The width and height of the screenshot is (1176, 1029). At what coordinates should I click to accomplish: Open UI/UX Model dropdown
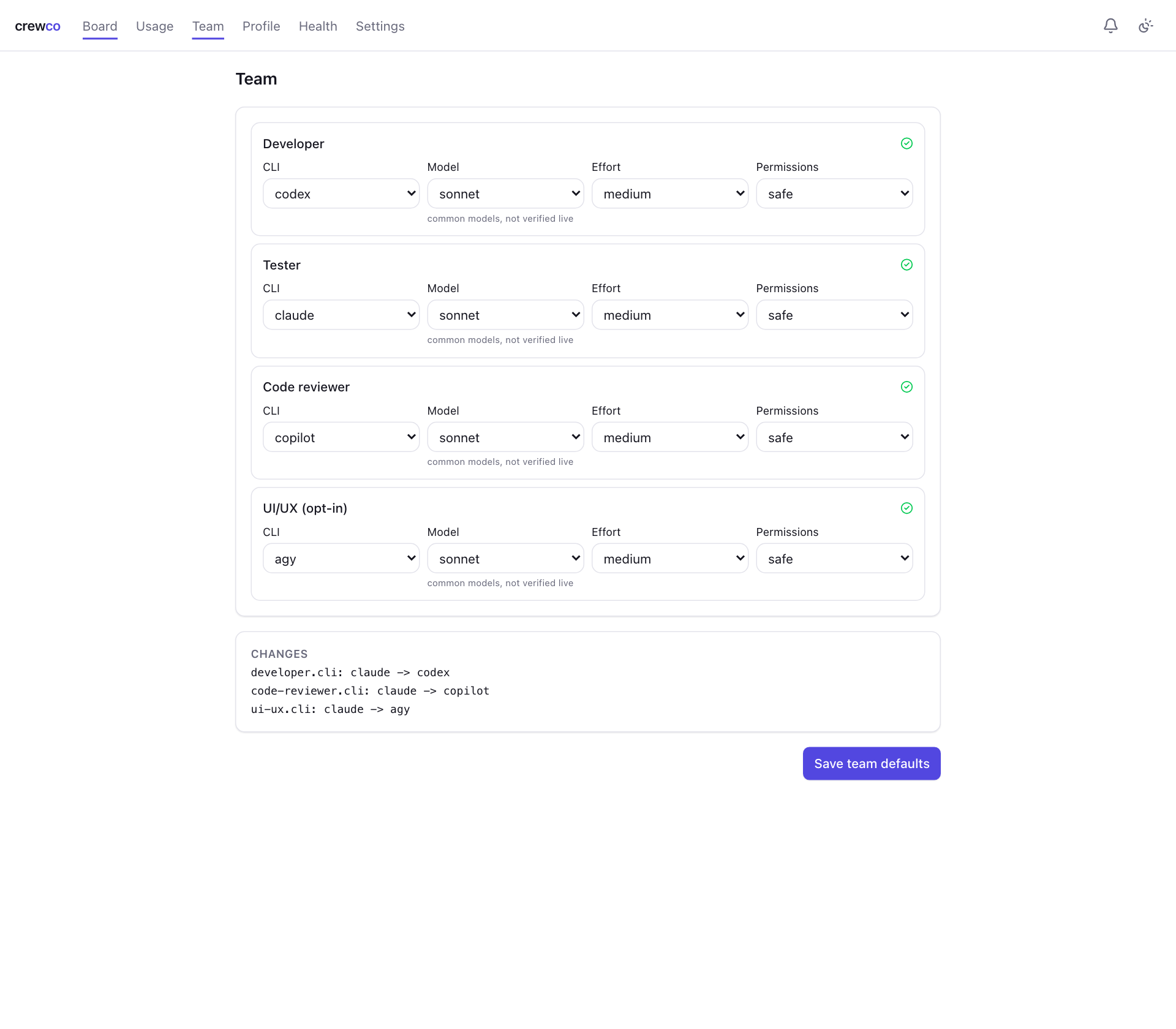click(x=505, y=559)
